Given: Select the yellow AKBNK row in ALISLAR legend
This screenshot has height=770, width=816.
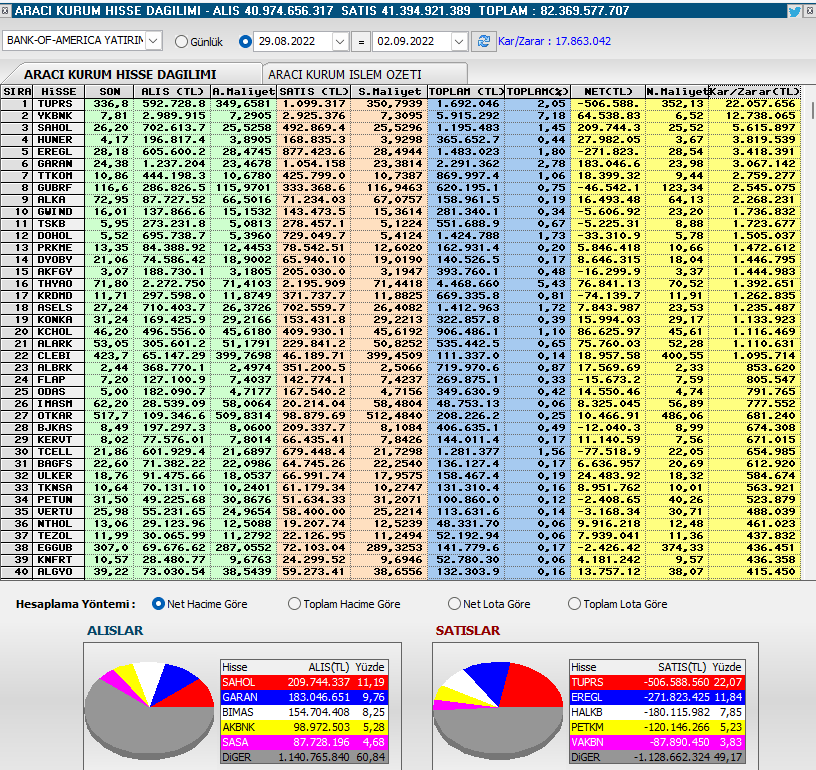Looking at the screenshot, I should click(304, 727).
